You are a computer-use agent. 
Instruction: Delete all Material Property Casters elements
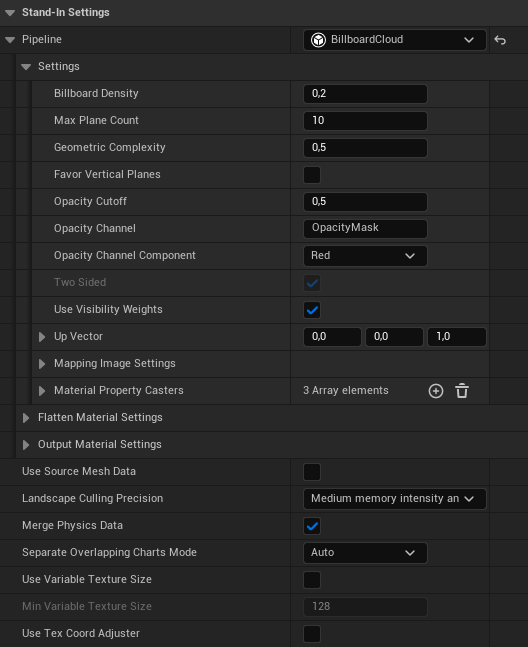click(x=462, y=391)
